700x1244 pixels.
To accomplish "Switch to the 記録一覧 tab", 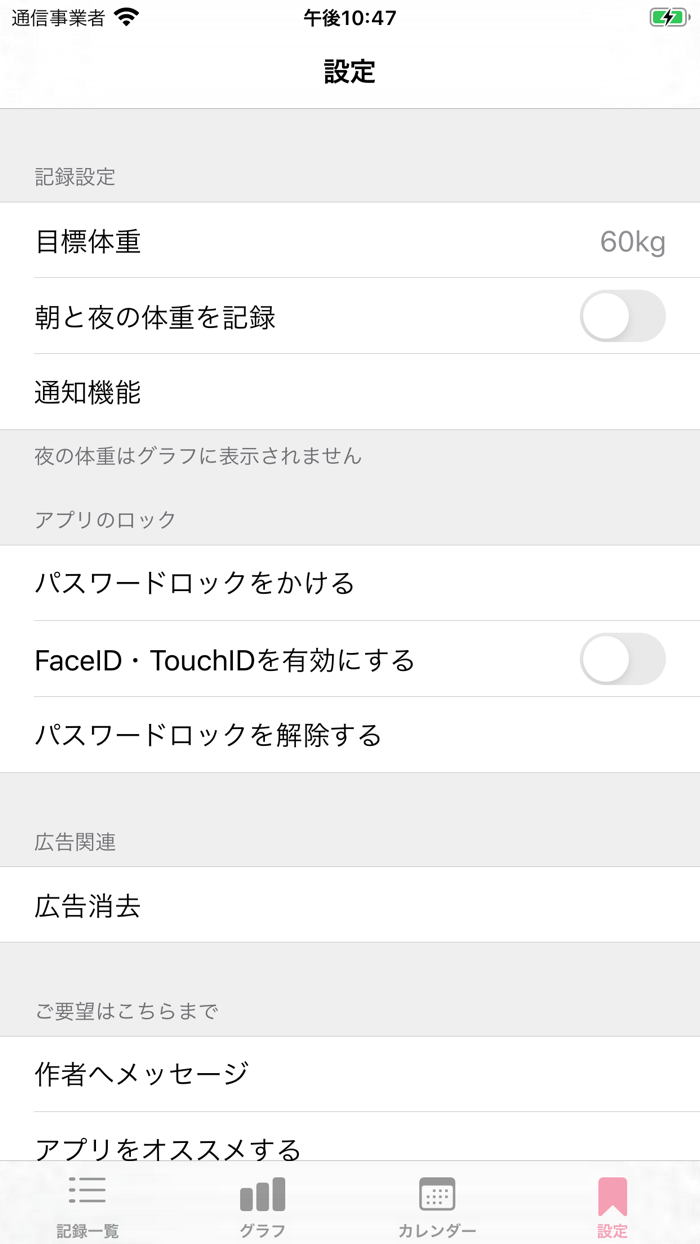I will tap(87, 1200).
